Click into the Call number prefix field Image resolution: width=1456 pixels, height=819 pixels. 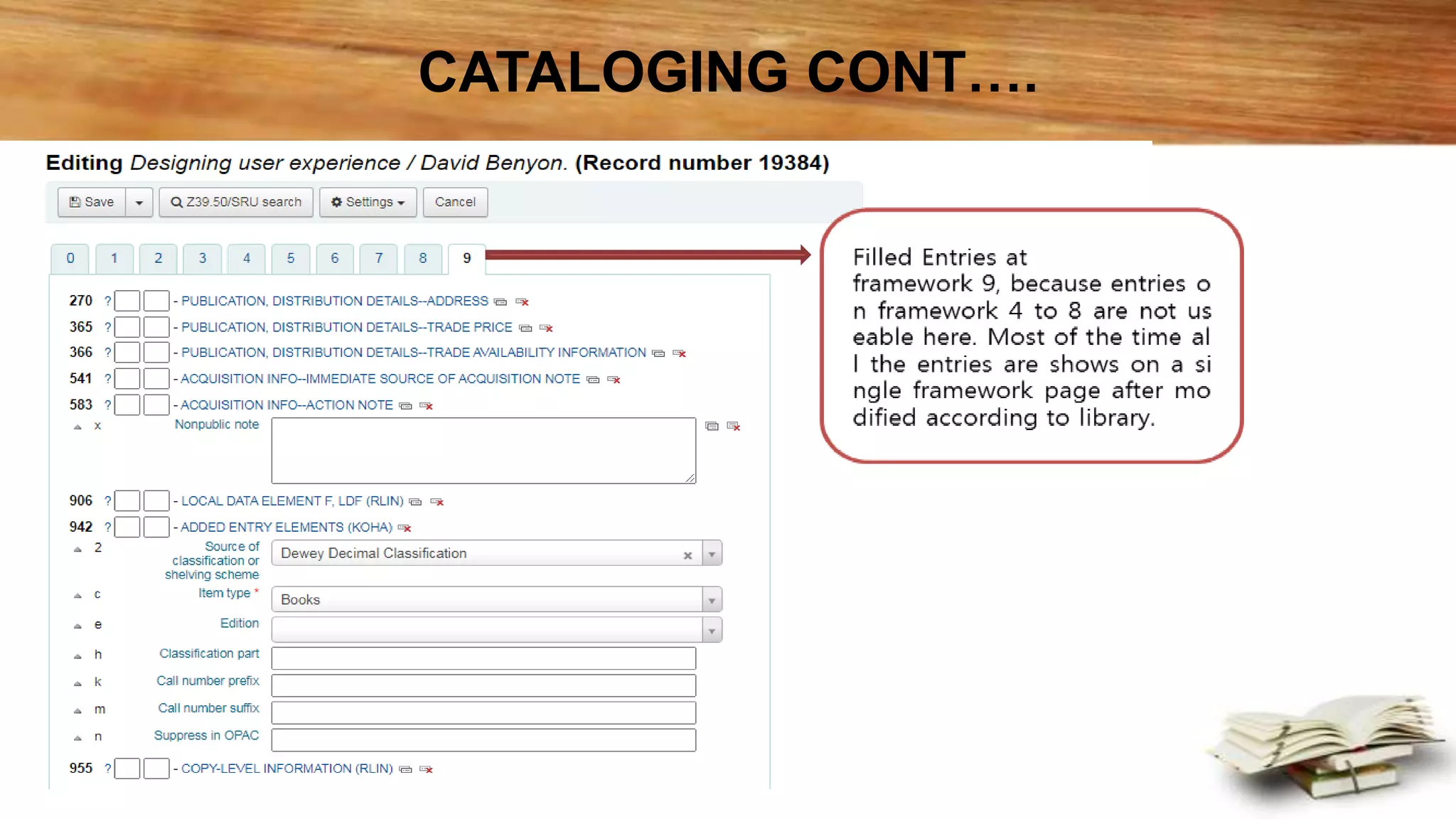[483, 685]
